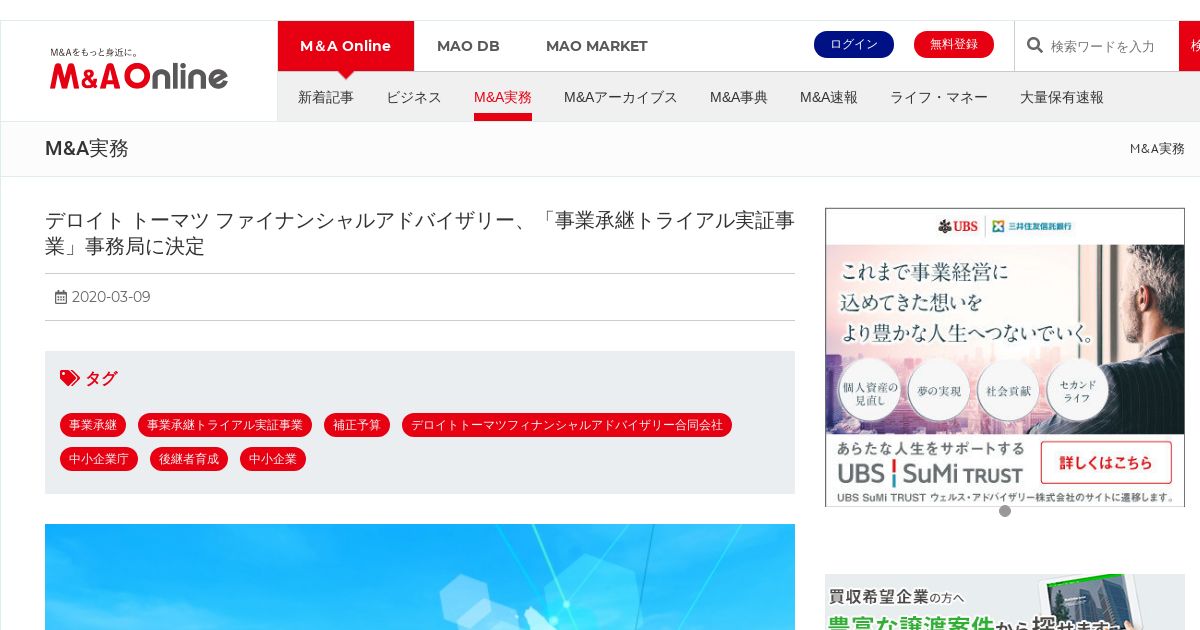Image resolution: width=1200 pixels, height=630 pixels.
Task: Click the デロイトトーマツフィナンシャルアドバイザリー合同会社 tag
Action: pyautogui.click(x=567, y=425)
